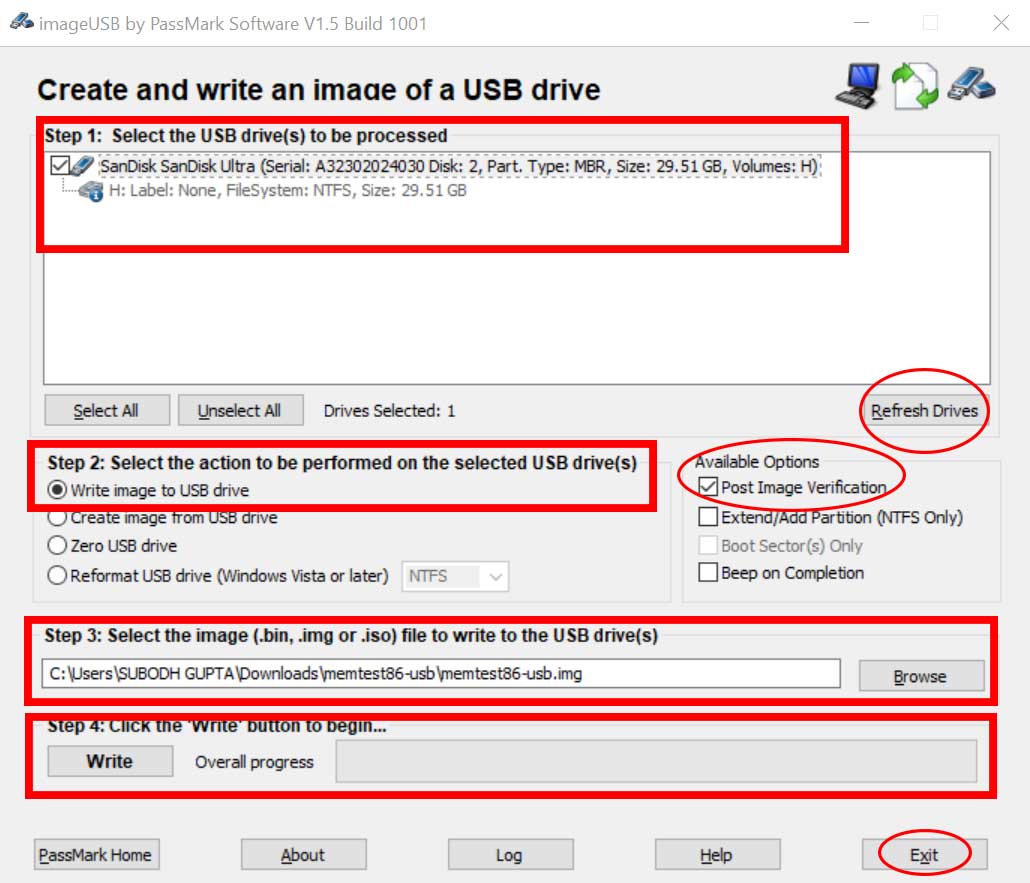
Task: Click the computer monitor icon in header
Action: coord(858,85)
